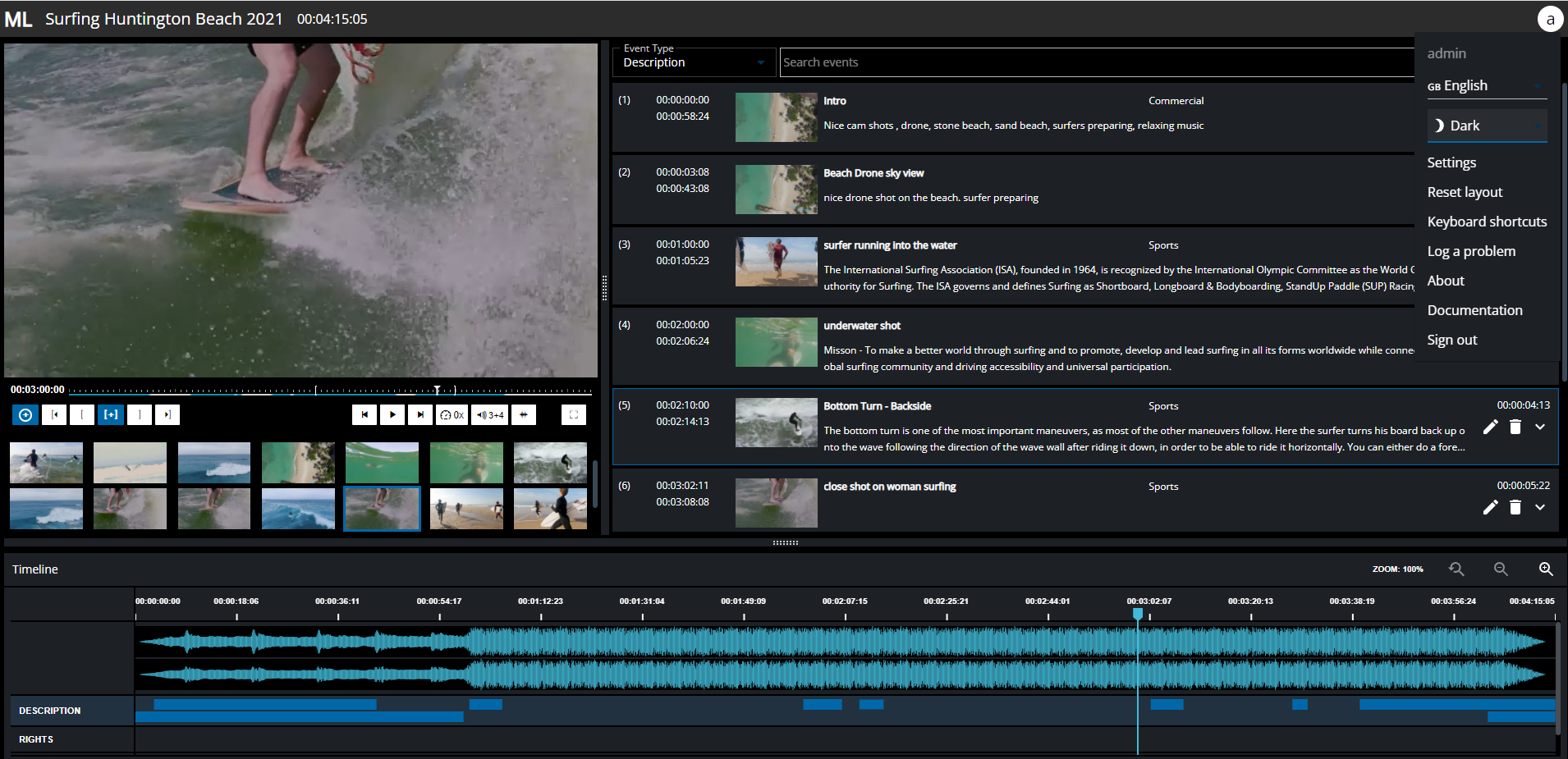This screenshot has height=759, width=1568.
Task: Click Sign out
Action: 1451,340
